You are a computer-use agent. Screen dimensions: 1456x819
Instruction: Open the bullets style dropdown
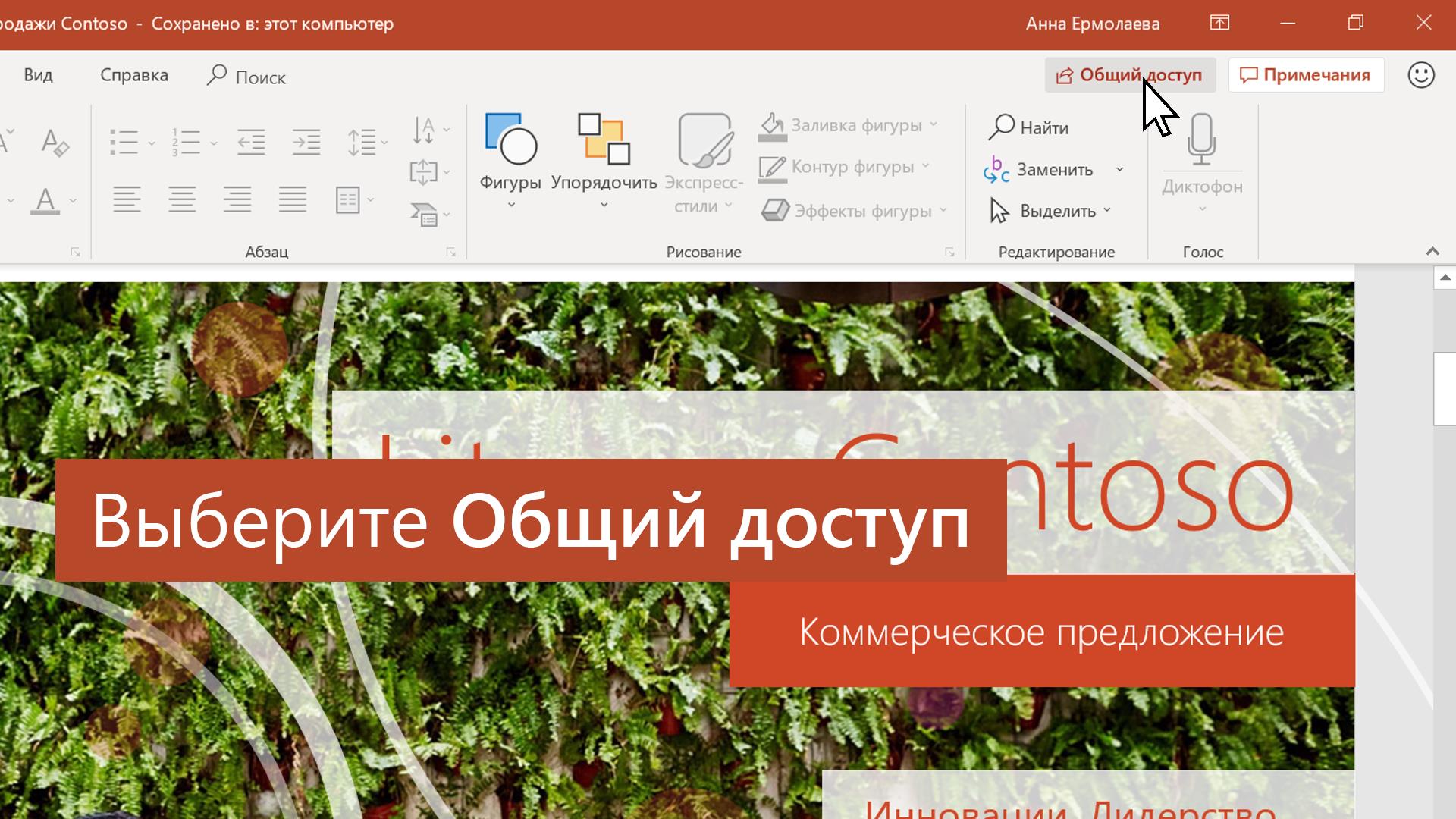pos(152,143)
